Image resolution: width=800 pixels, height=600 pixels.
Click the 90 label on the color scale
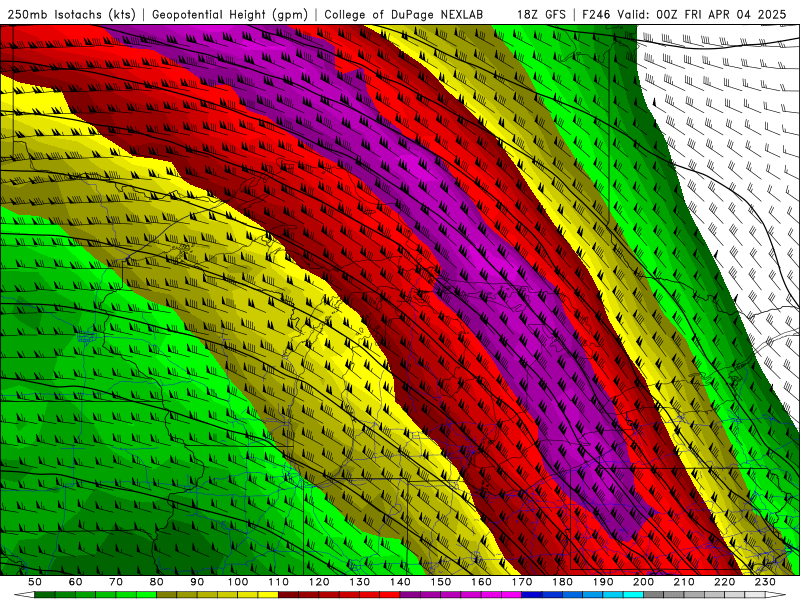197,582
